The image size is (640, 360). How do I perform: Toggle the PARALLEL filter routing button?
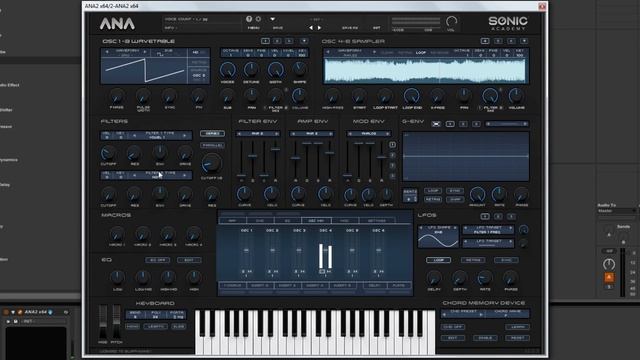[x=212, y=145]
